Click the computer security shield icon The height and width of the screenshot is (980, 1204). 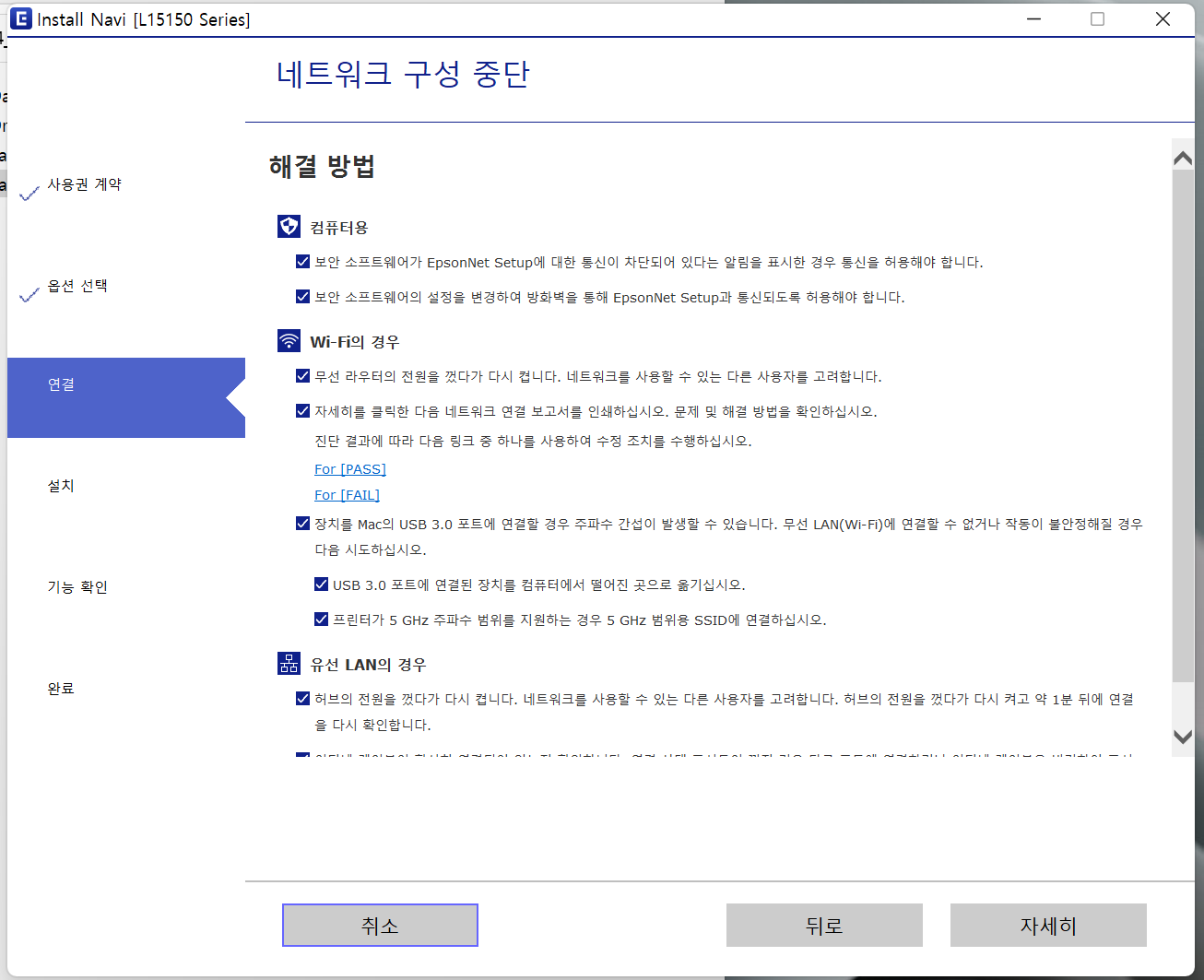[289, 227]
